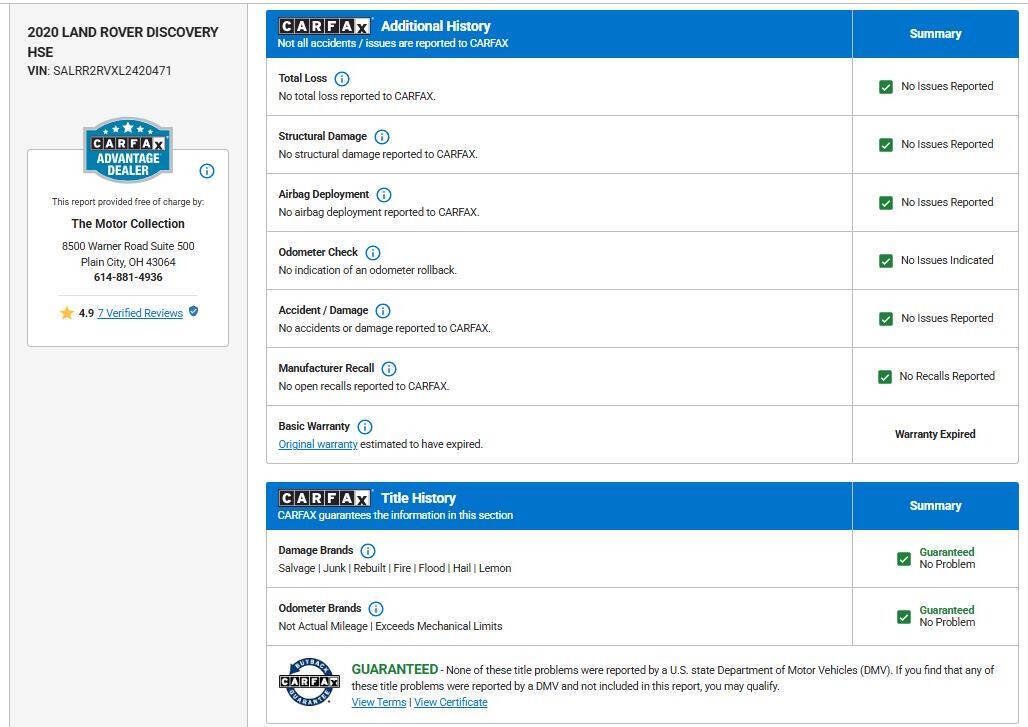Viewport: 1028px width, 727px height.
Task: Click the Basic Warranty info icon
Action: pyautogui.click(x=365, y=427)
